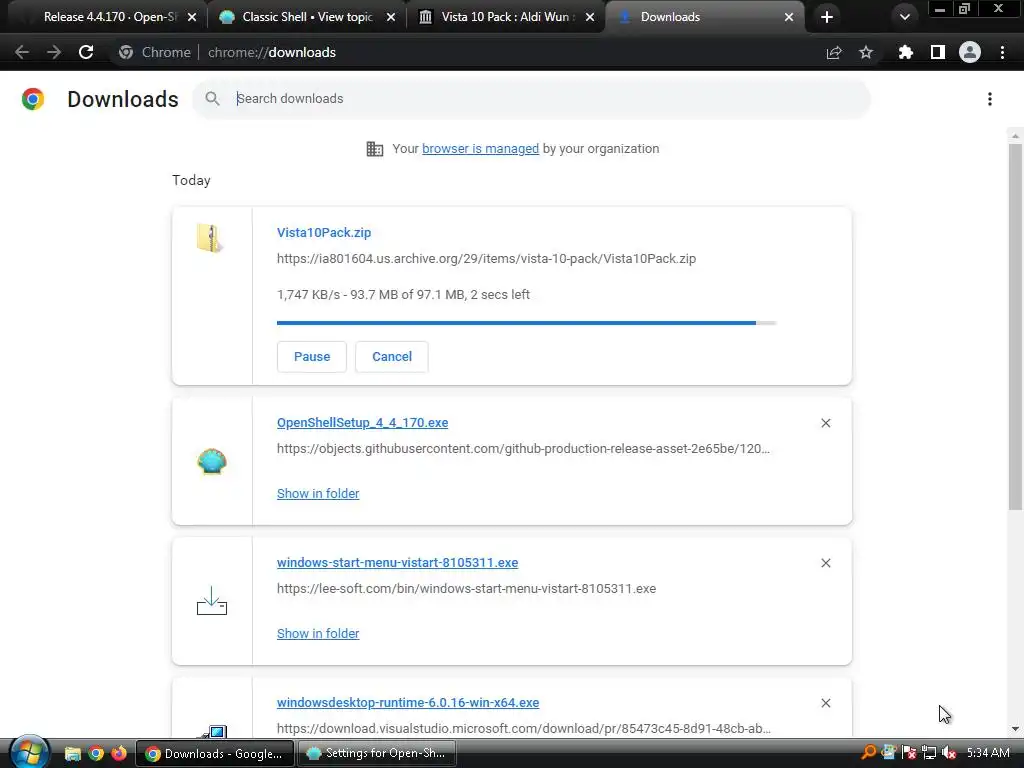
Task: Open OpenShellSetup_4_4_170.exe file link
Action: 362,423
